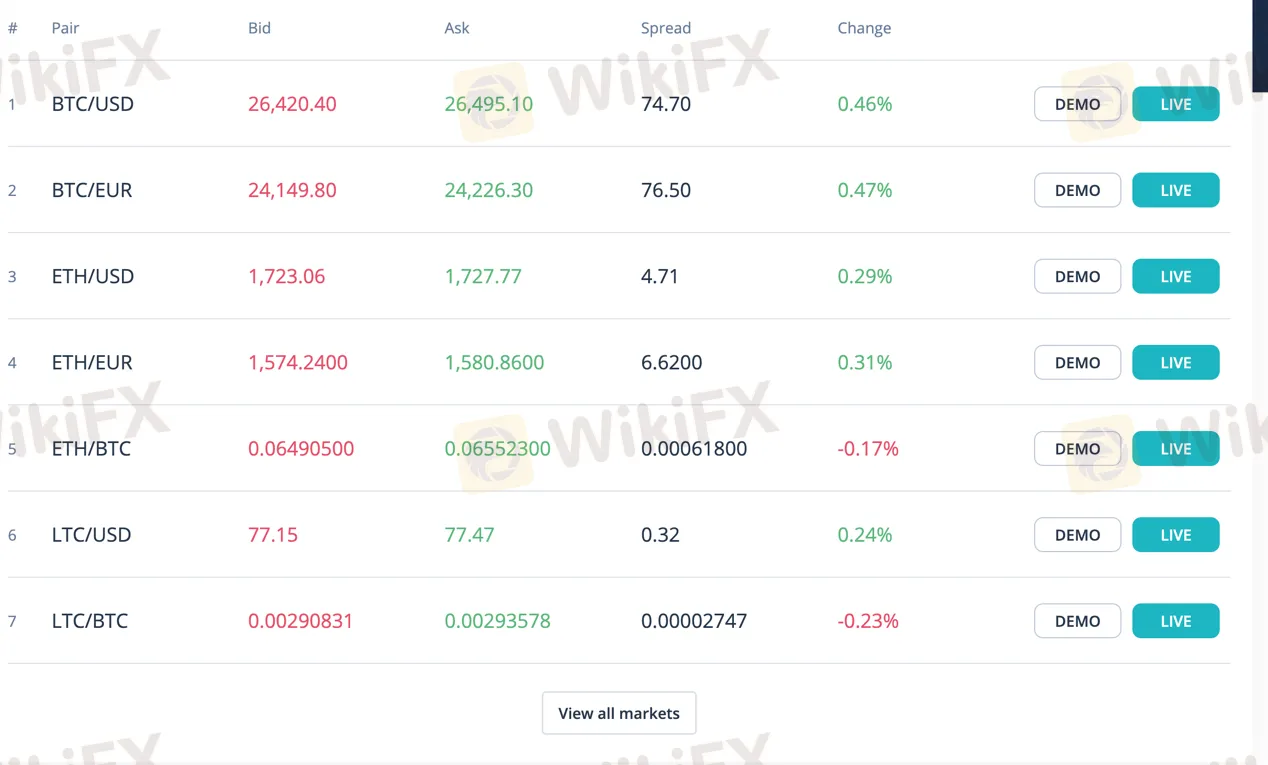Image resolution: width=1268 pixels, height=765 pixels.
Task: Click bid price 77.15
Action: point(273,534)
